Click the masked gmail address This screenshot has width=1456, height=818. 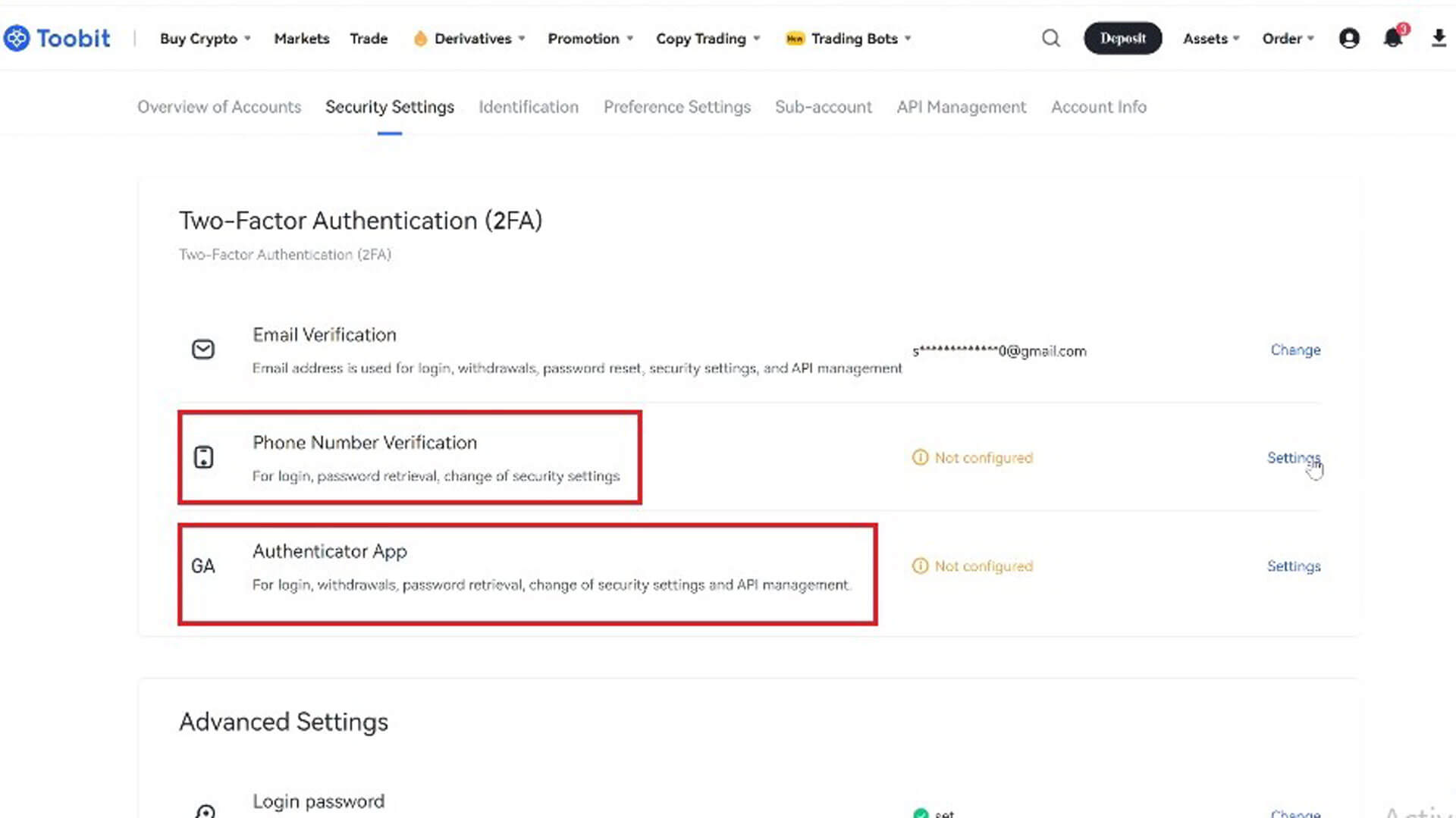[999, 350]
